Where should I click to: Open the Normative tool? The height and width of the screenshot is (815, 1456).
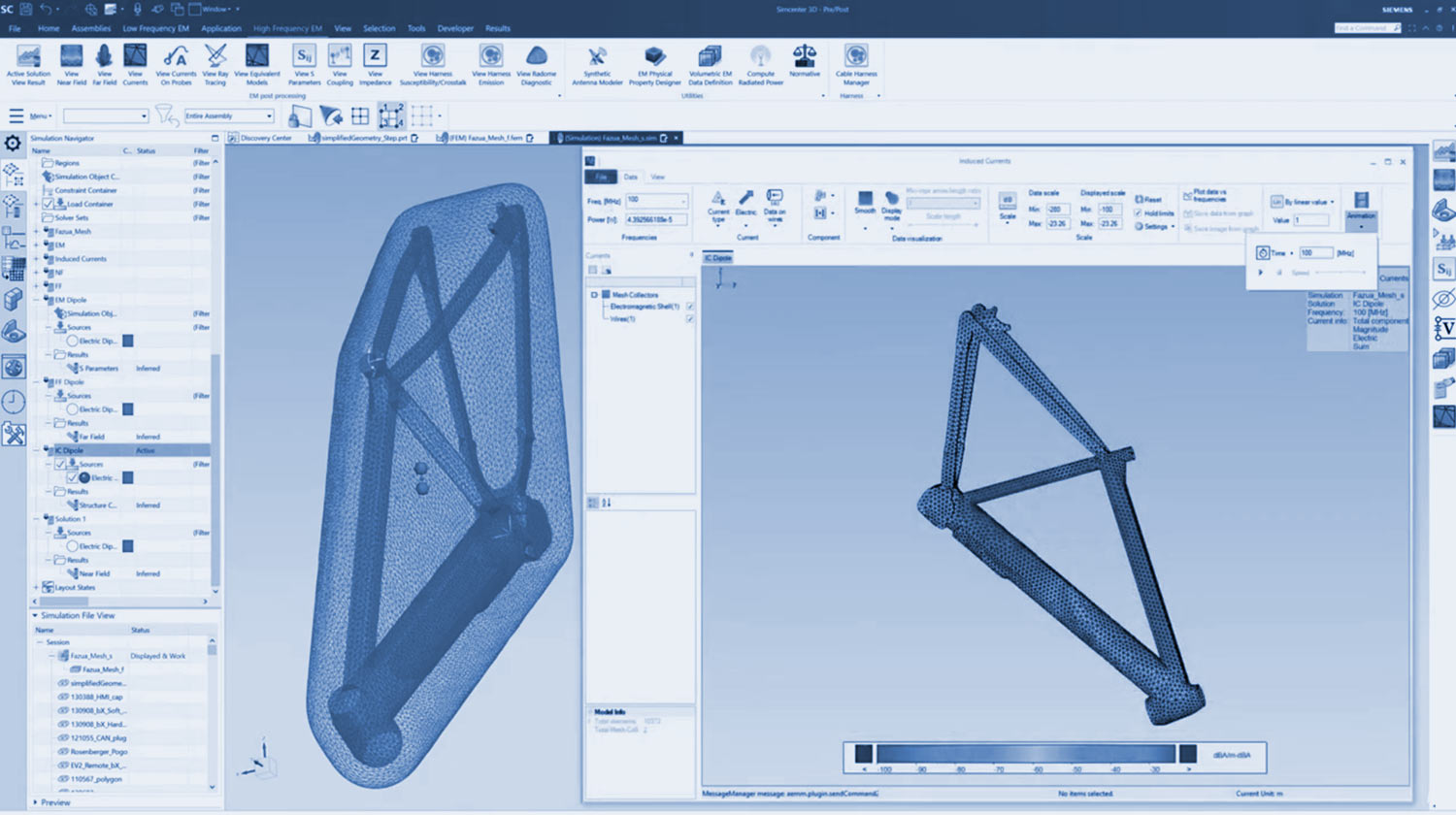point(805,61)
